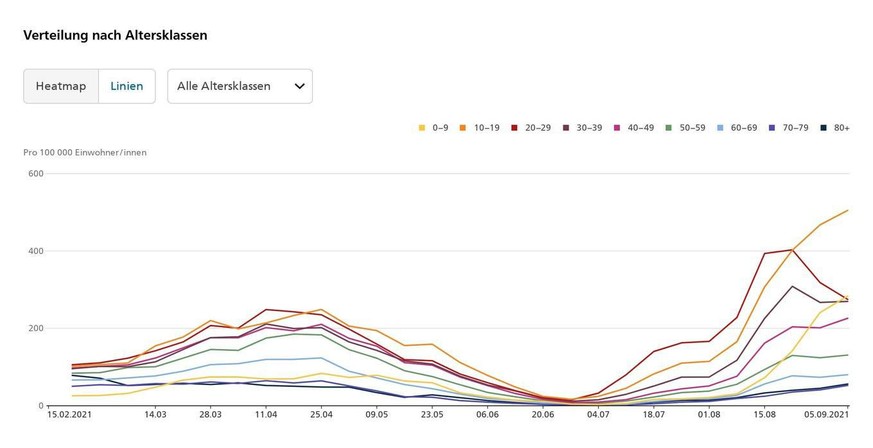Click the 05.09.2021 x-axis date label
Screen dimensions: 873x448
826,413
